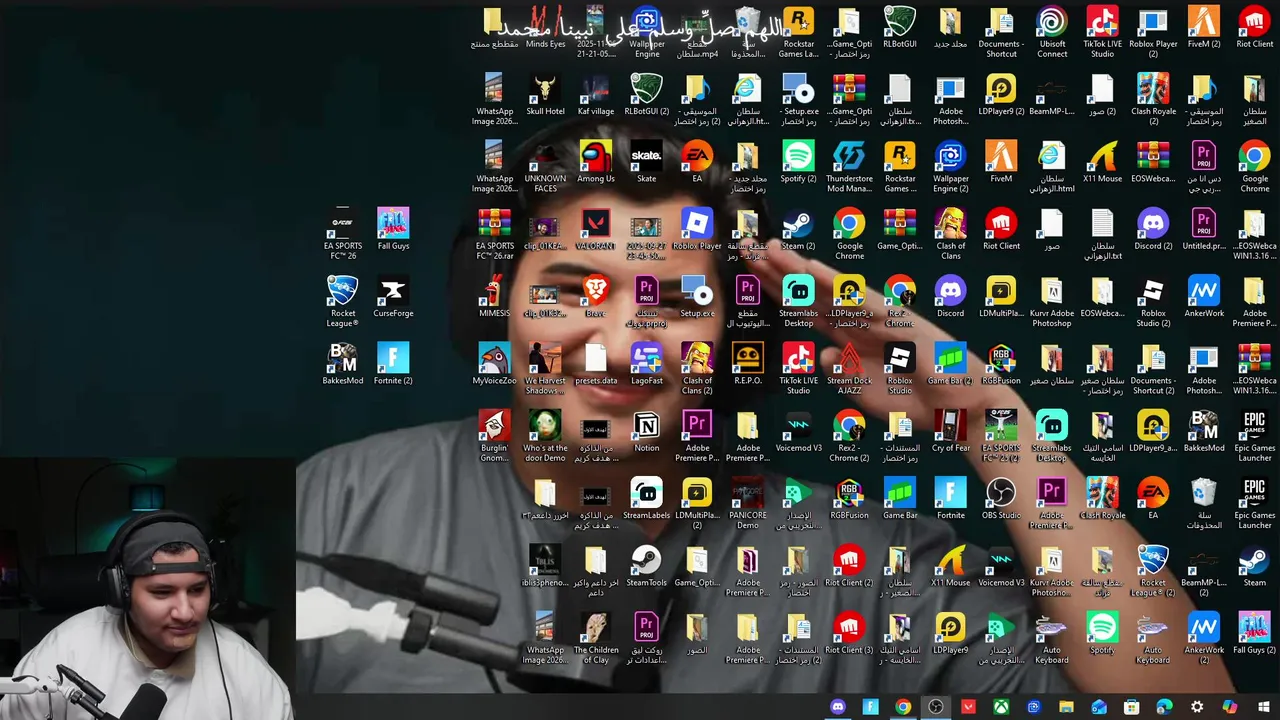Select the CurseForge desktop icon
Screen dimensions: 1280x720
(x=393, y=297)
